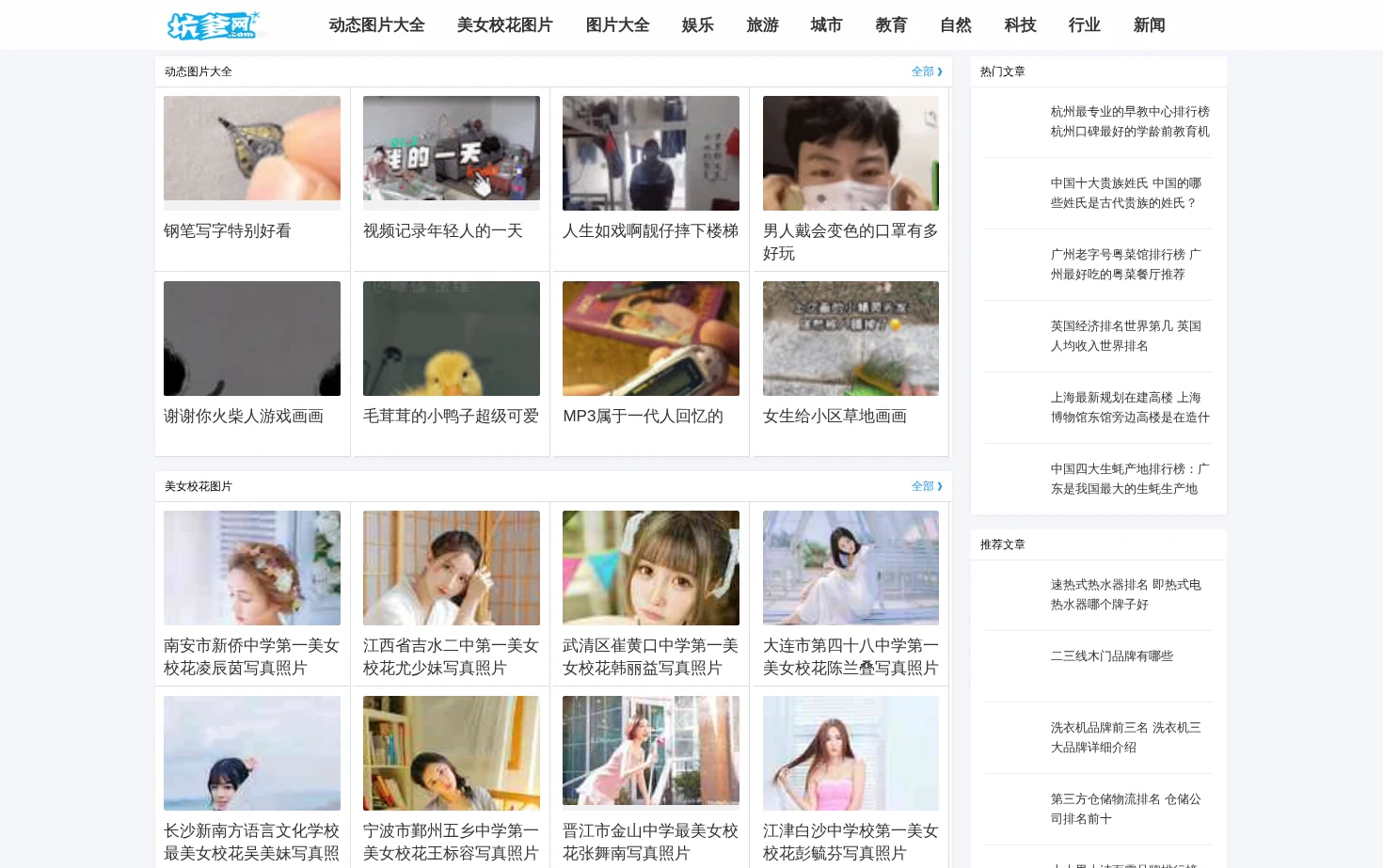Open the 视频记录年轻人的一天 thumbnail image
Image resolution: width=1383 pixels, height=868 pixels.
(x=452, y=148)
